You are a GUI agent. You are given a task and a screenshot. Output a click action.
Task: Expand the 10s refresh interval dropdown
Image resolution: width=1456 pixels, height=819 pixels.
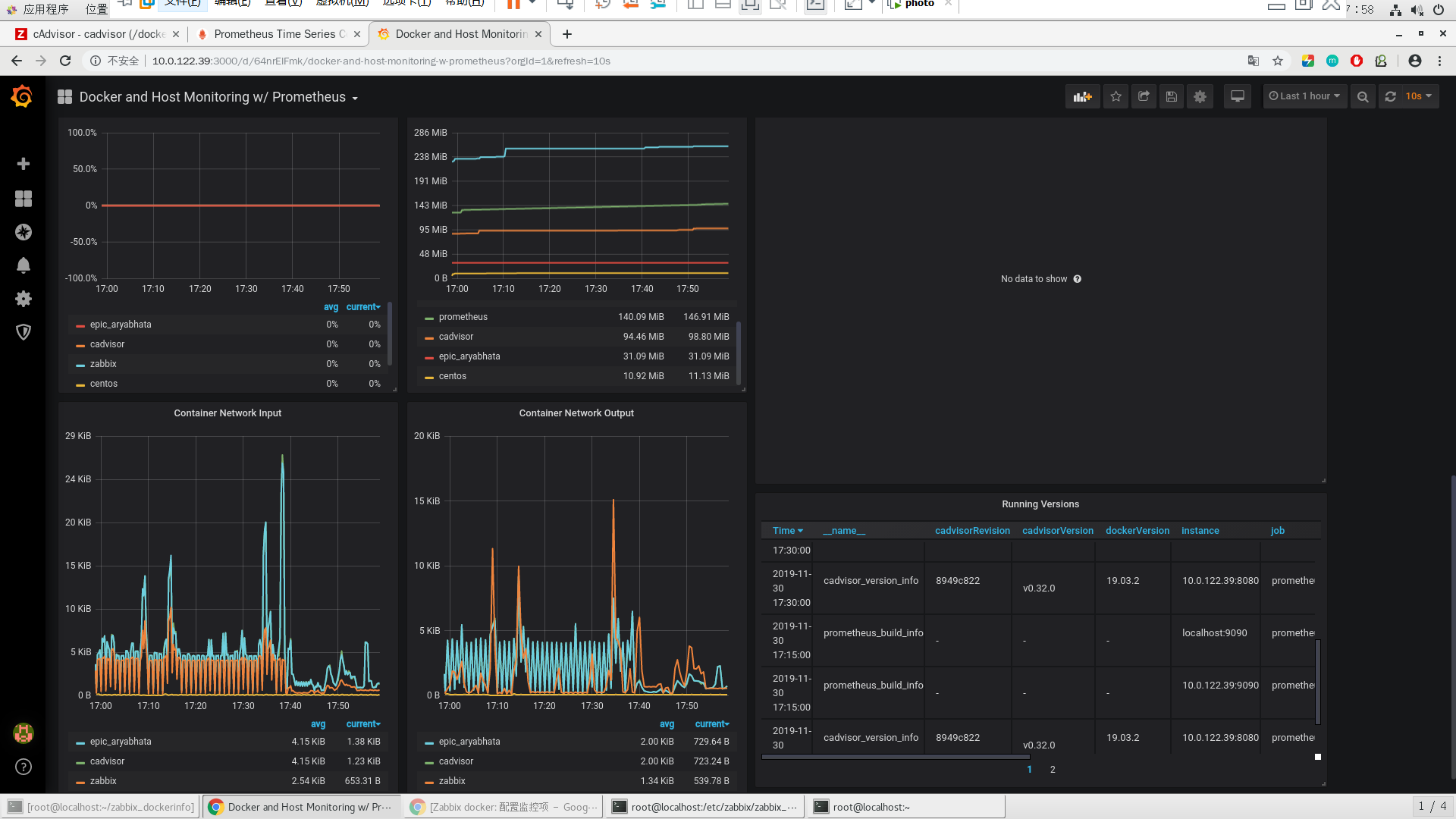point(1419,96)
